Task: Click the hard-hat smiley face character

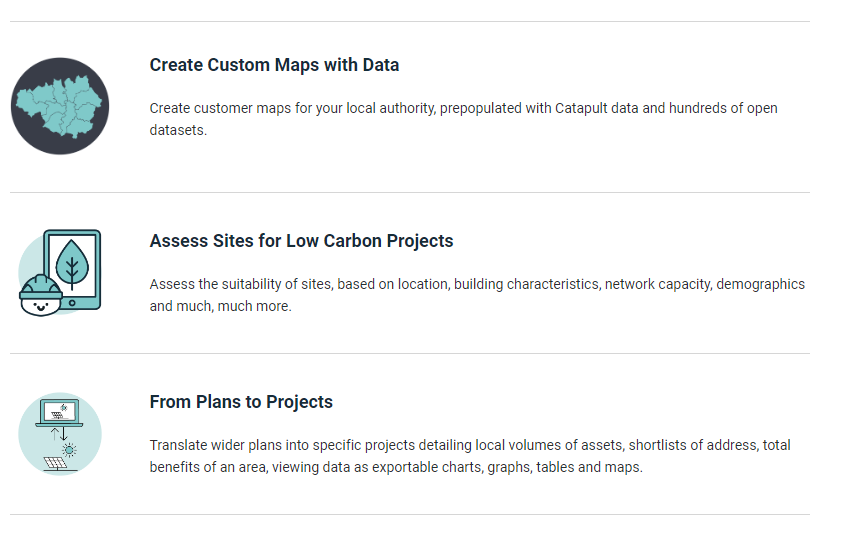Action: click(38, 294)
